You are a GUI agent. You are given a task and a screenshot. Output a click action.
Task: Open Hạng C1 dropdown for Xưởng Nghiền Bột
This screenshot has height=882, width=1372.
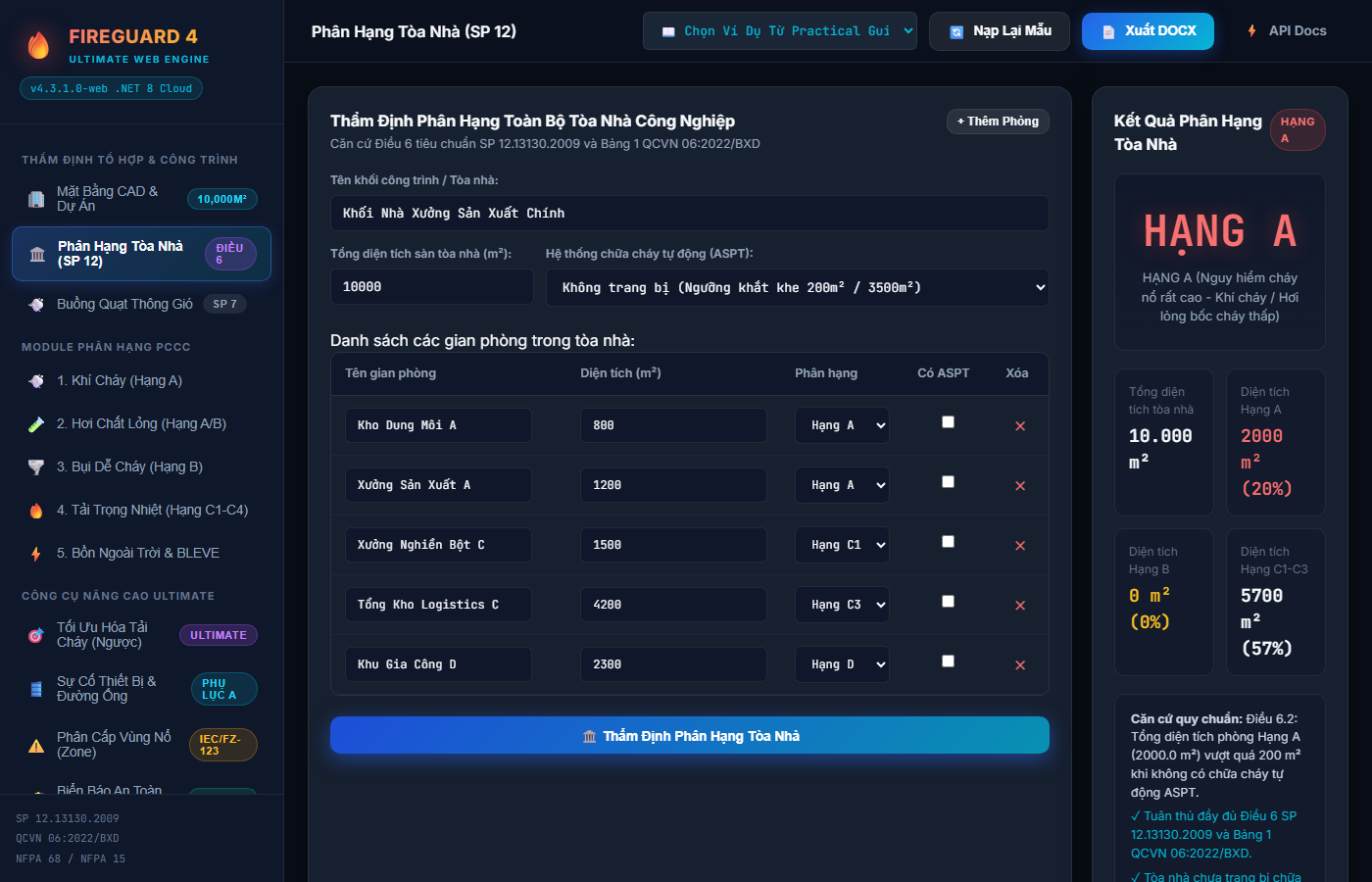point(842,545)
